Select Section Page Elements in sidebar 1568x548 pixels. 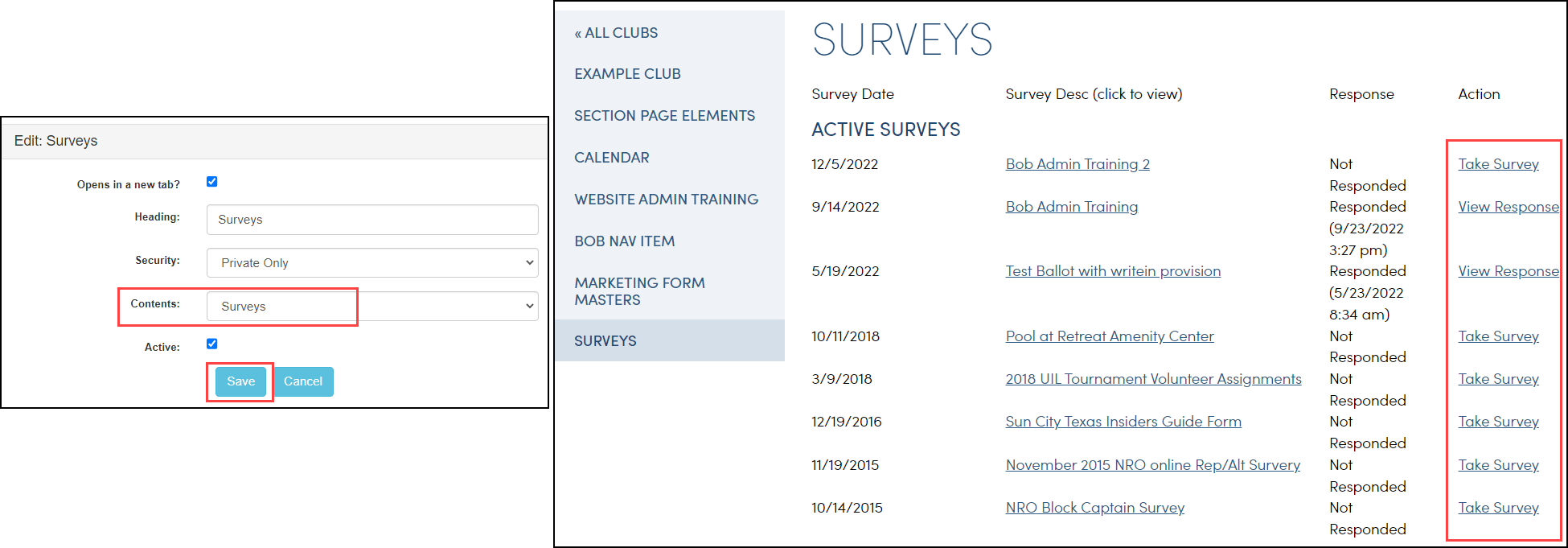pyautogui.click(x=664, y=116)
